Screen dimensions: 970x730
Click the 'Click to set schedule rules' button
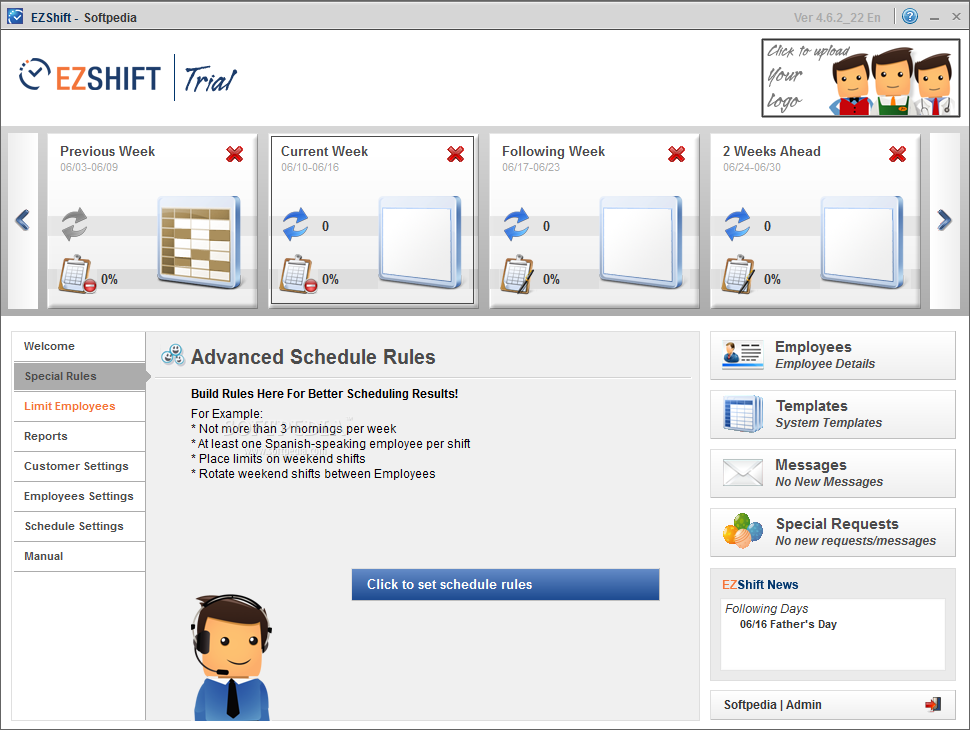tap(505, 585)
